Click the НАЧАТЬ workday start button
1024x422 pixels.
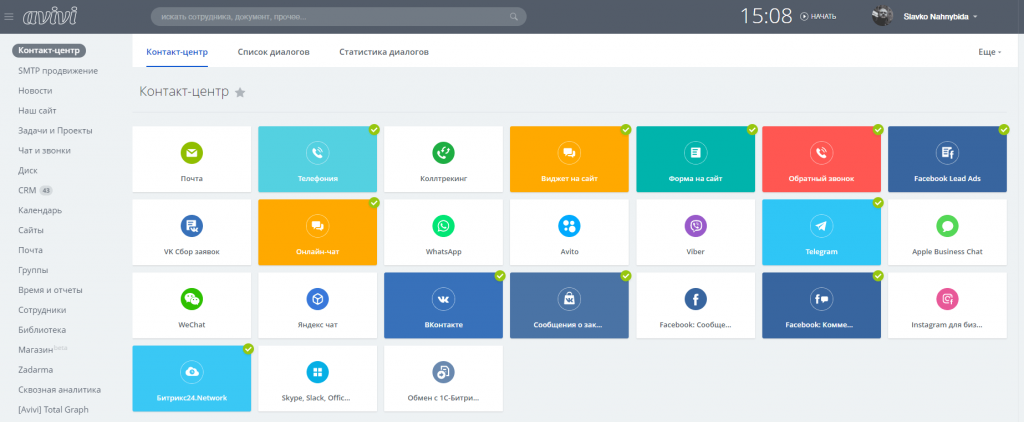click(x=818, y=16)
